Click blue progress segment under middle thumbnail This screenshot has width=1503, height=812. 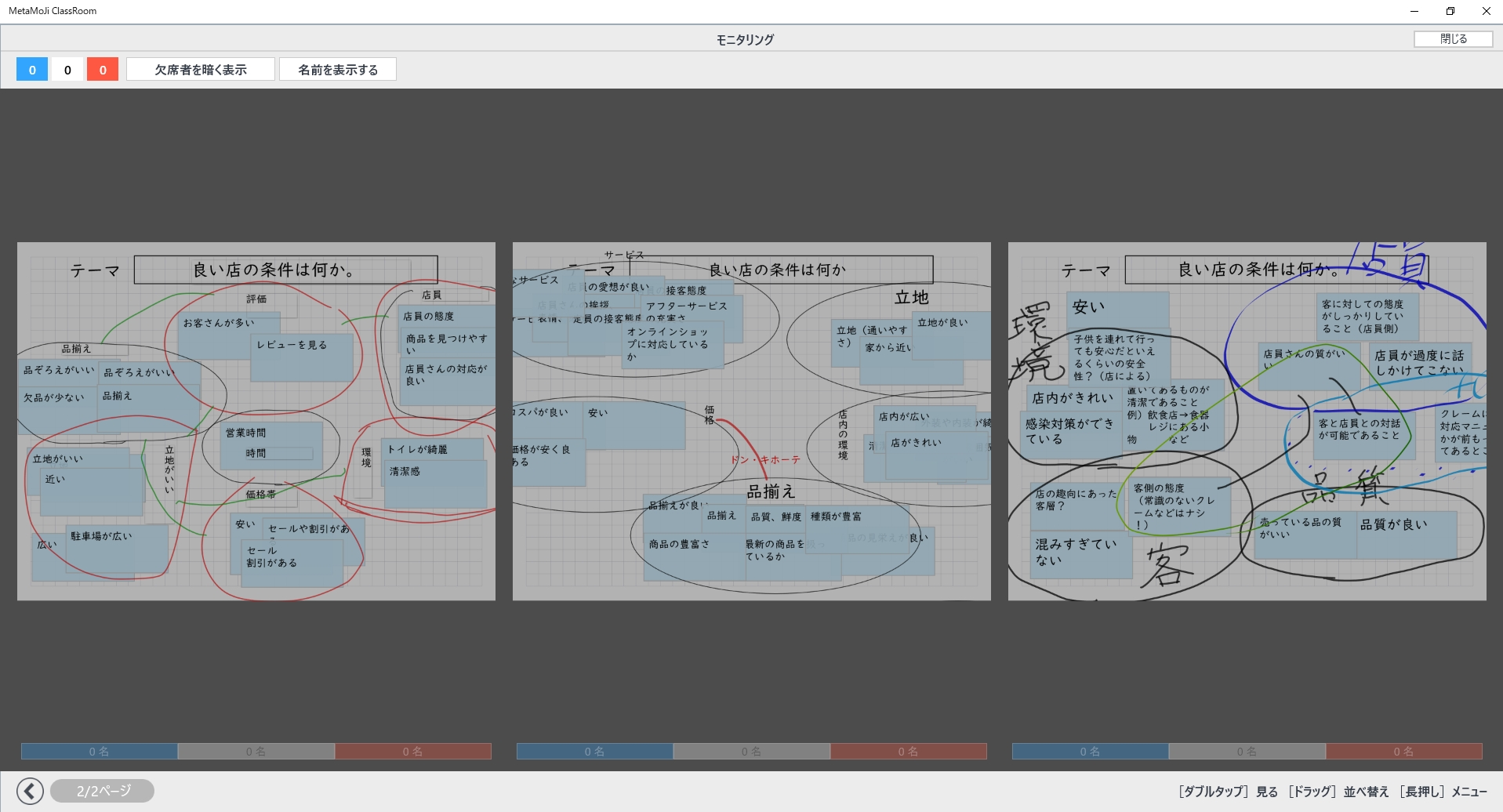[594, 752]
